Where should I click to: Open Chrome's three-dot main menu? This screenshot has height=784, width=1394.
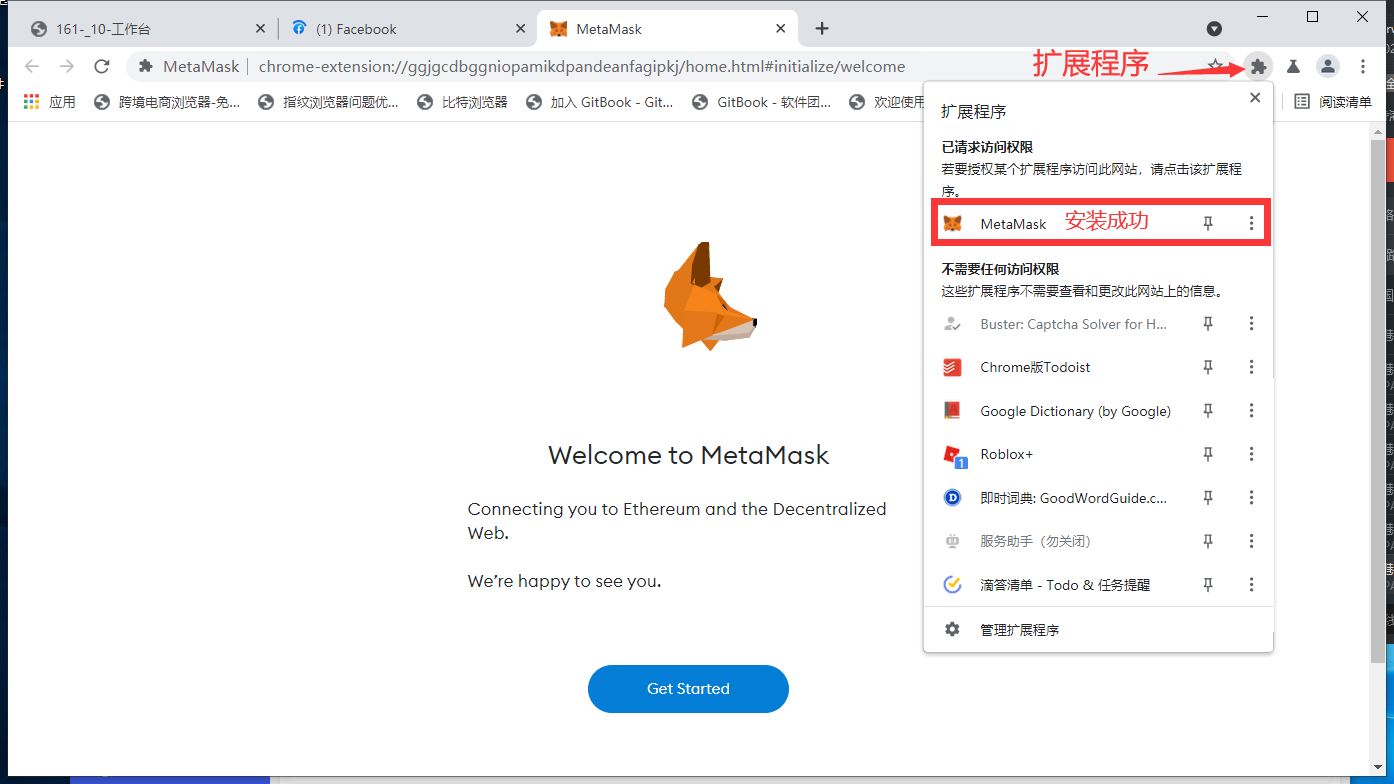pyautogui.click(x=1363, y=67)
